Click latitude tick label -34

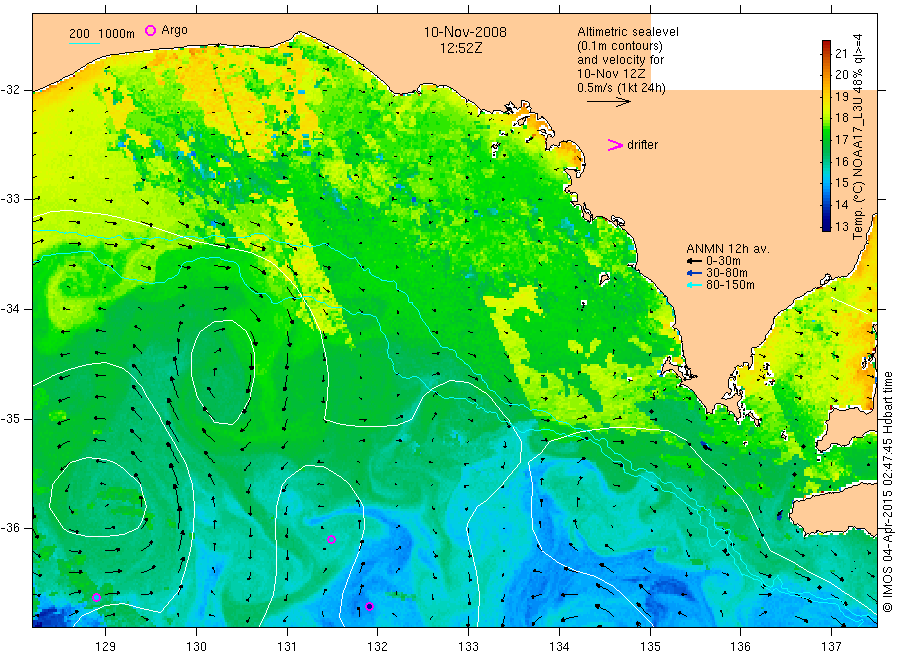11,309
